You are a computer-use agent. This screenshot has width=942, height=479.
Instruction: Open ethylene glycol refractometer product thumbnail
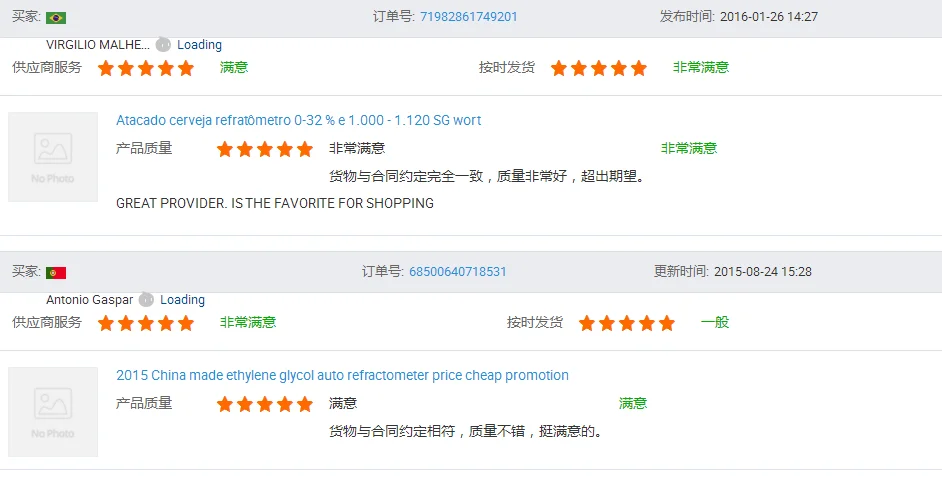[x=53, y=412]
